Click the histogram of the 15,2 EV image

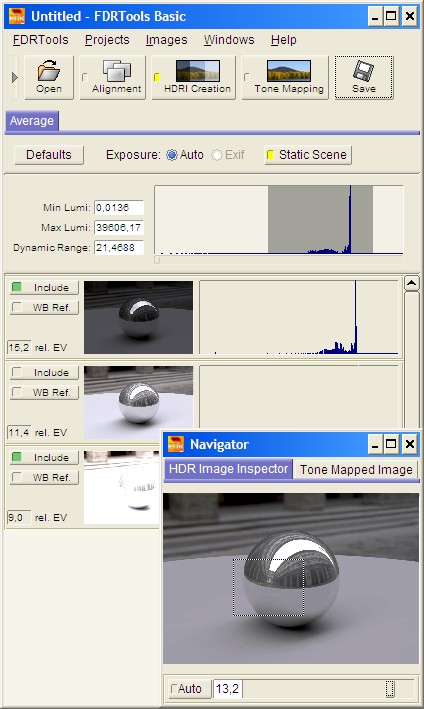coord(299,317)
